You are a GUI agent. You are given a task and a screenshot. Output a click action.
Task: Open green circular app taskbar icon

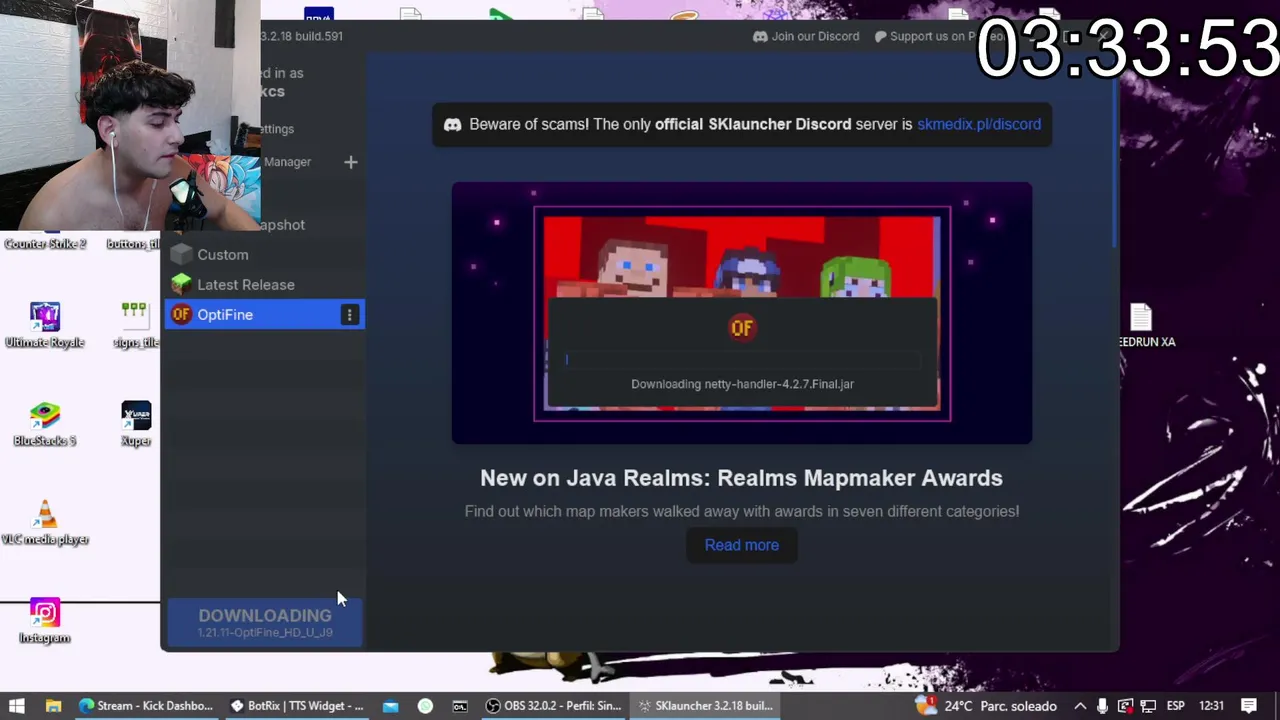(425, 706)
